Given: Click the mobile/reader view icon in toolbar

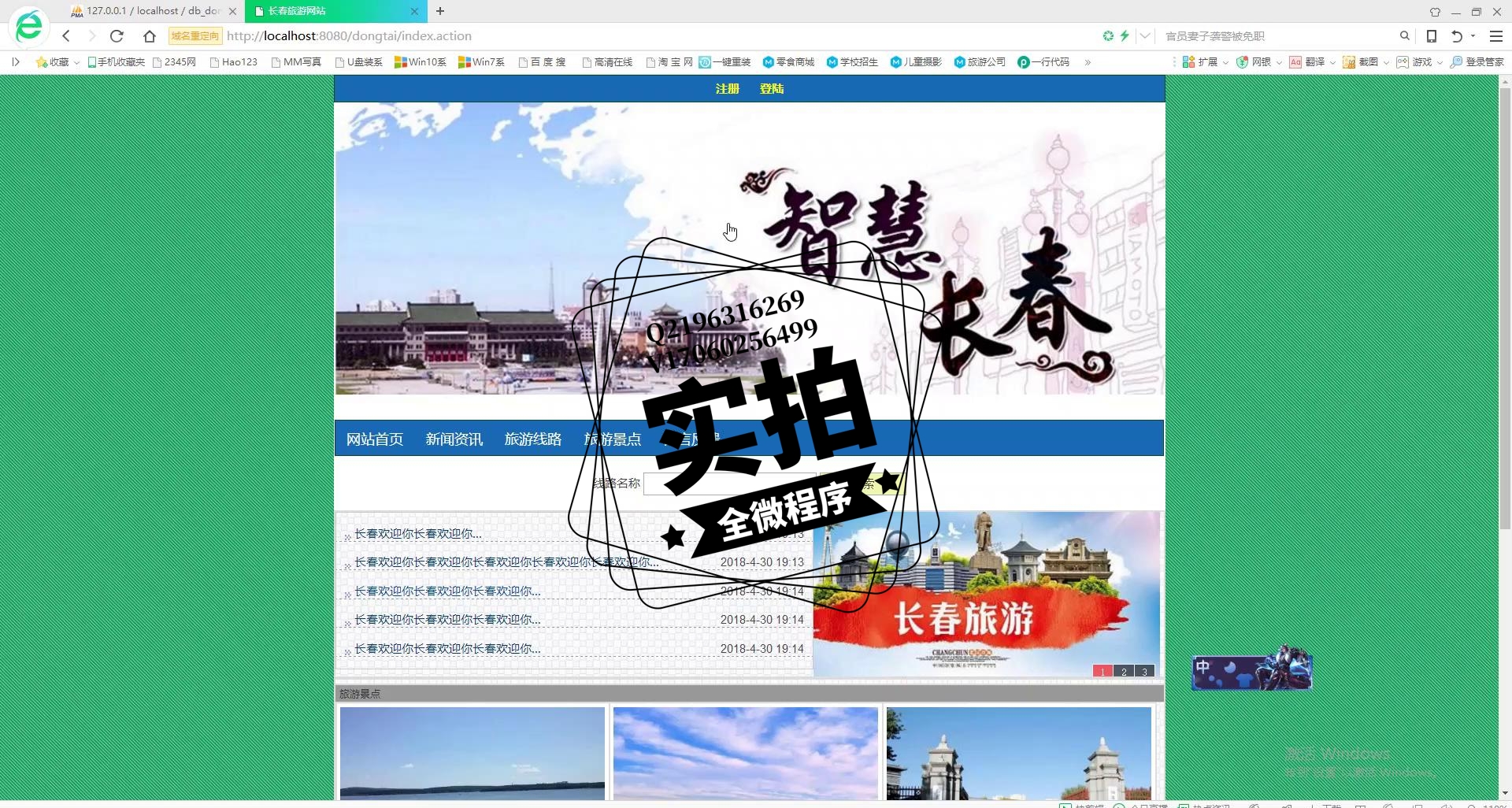Looking at the screenshot, I should [1432, 36].
